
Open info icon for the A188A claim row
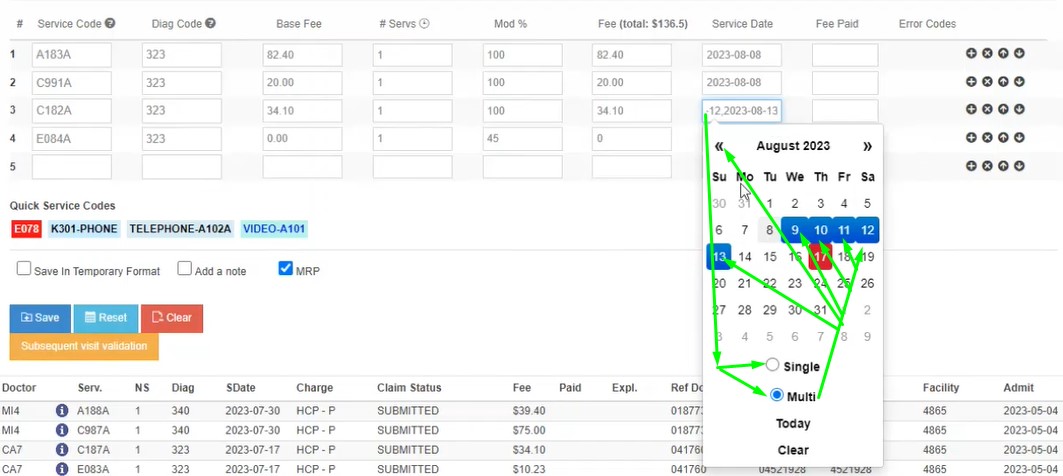[x=62, y=411]
